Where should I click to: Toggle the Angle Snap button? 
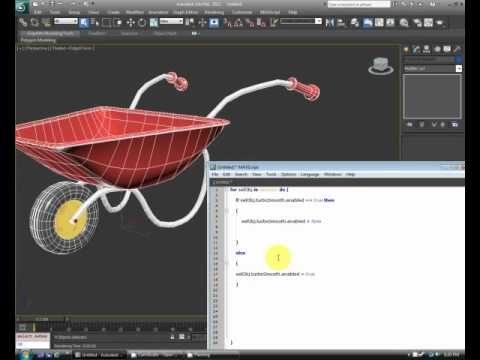pyautogui.click(x=239, y=23)
